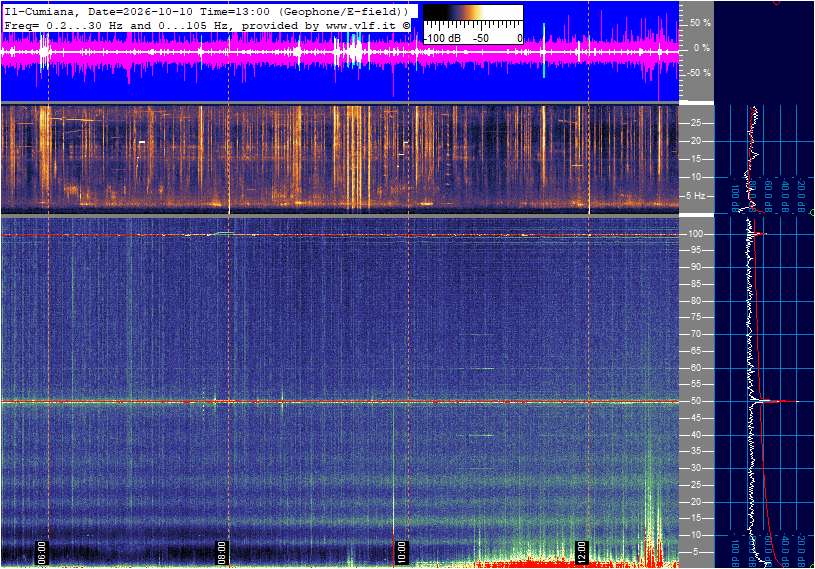Click the 12:00 time label
The width and height of the screenshot is (815, 569).
[581, 552]
